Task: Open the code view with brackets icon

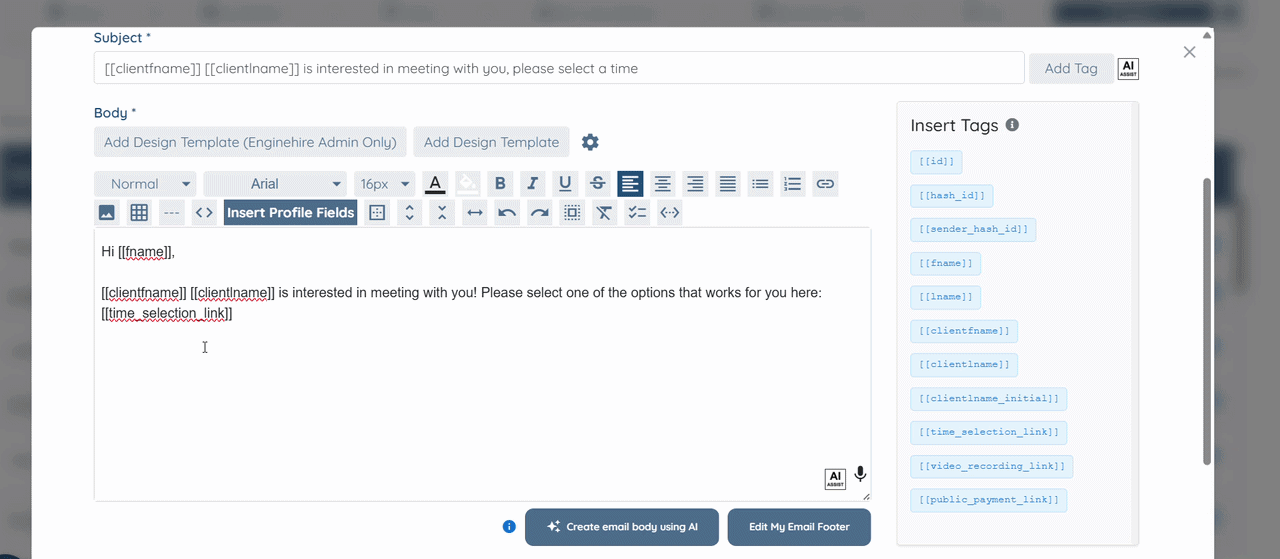Action: click(x=204, y=212)
